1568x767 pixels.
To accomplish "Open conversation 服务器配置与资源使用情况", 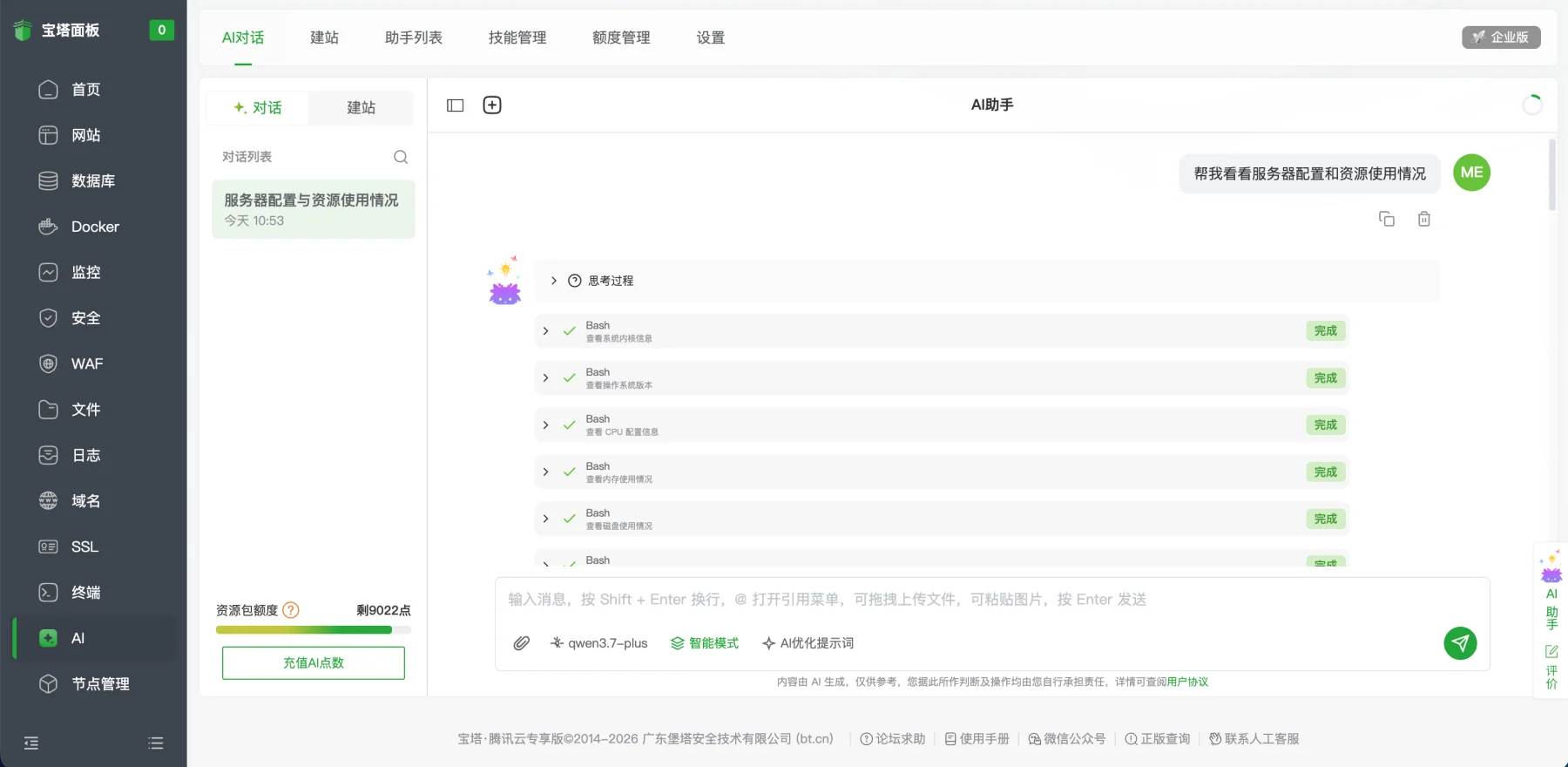I will [x=314, y=209].
